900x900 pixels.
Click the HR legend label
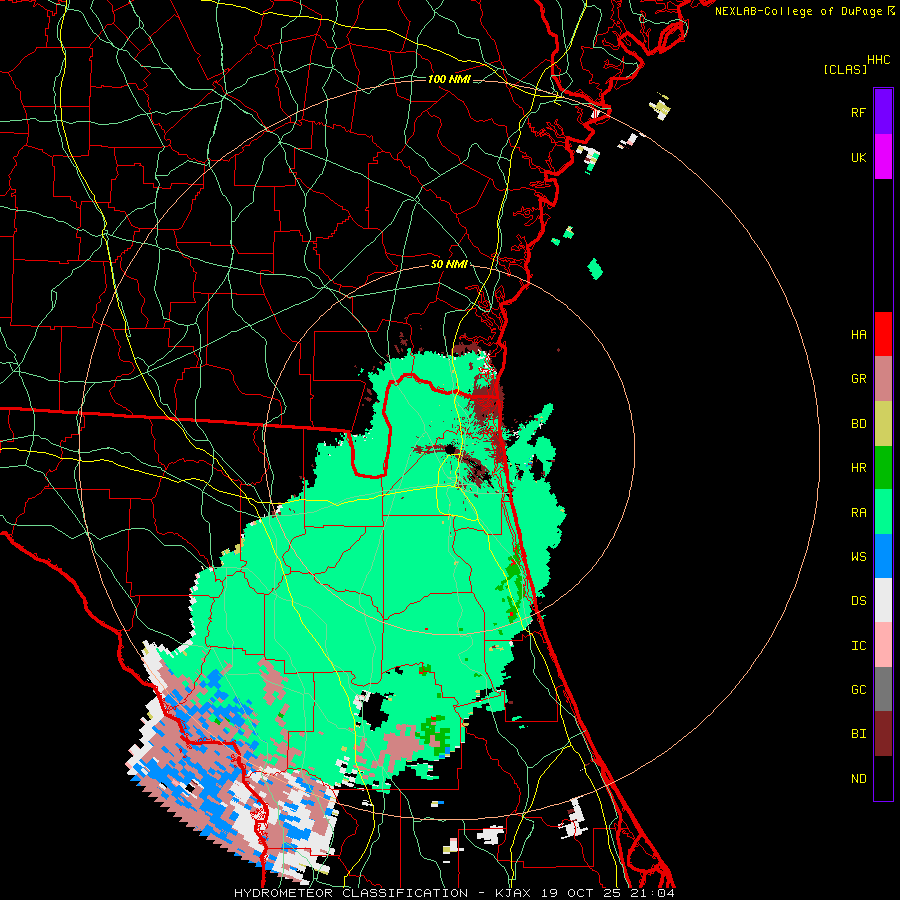858,468
